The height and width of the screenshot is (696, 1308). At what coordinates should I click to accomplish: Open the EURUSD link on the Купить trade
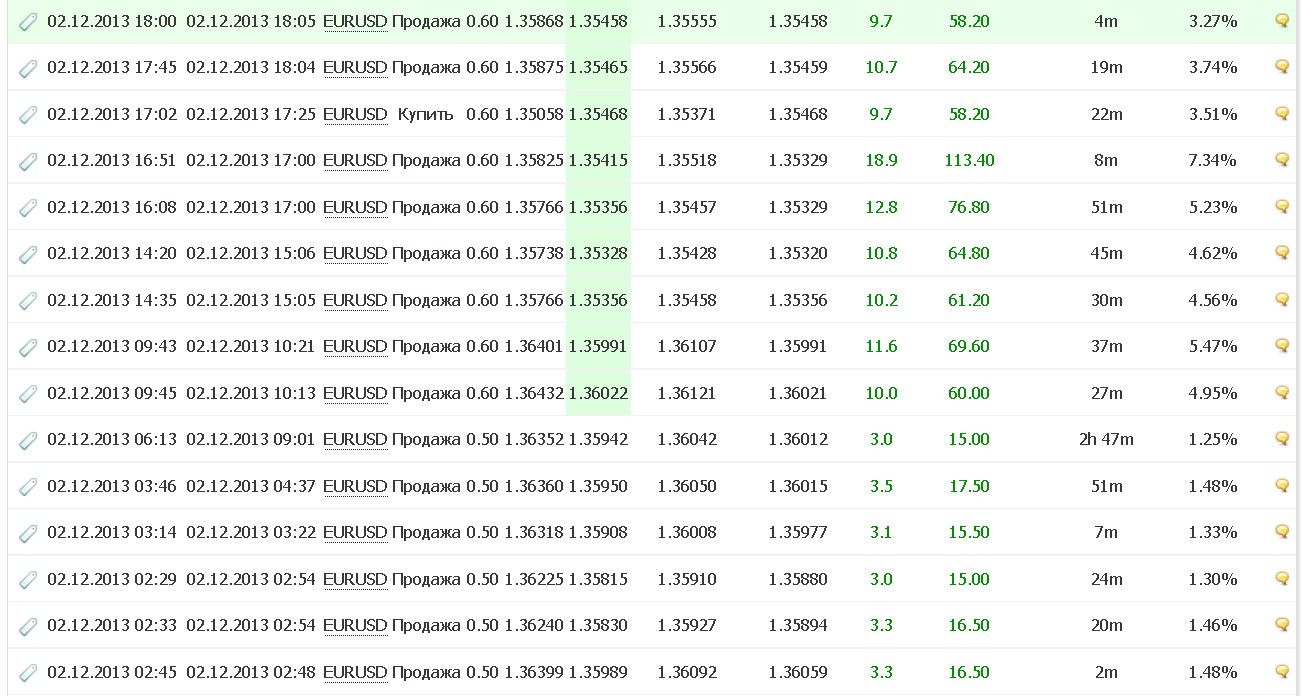coord(355,114)
